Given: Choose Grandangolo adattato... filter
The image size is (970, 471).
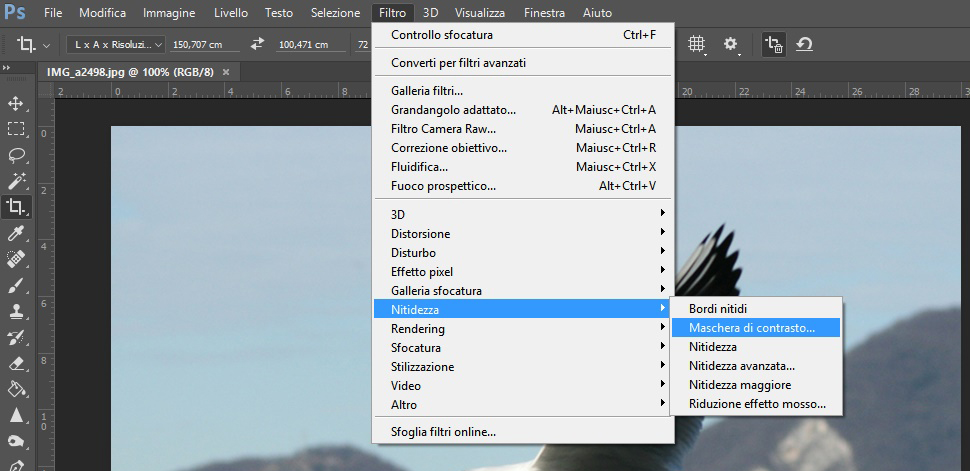Looking at the screenshot, I should tap(523, 110).
